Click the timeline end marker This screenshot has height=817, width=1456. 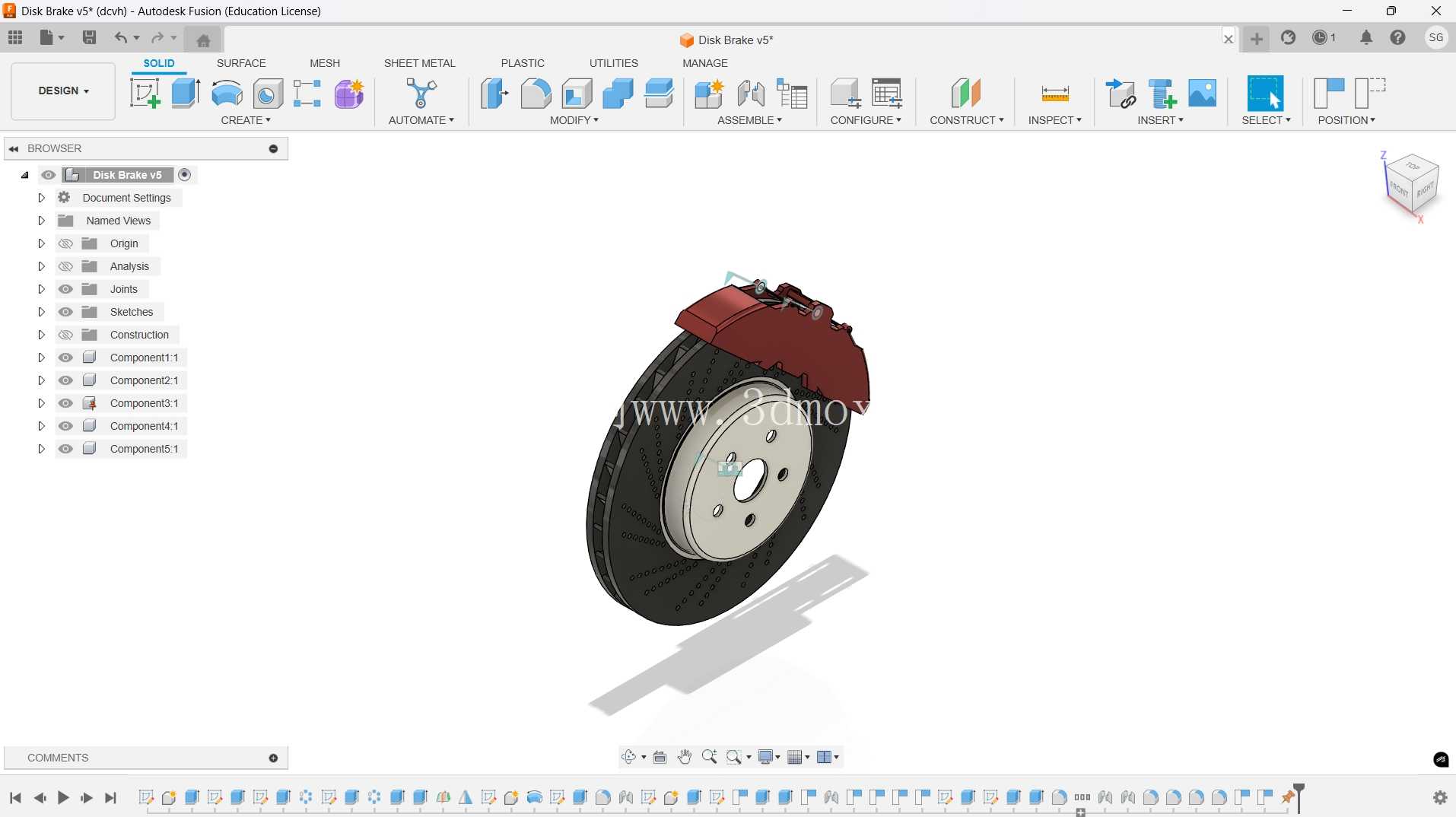(x=1299, y=796)
